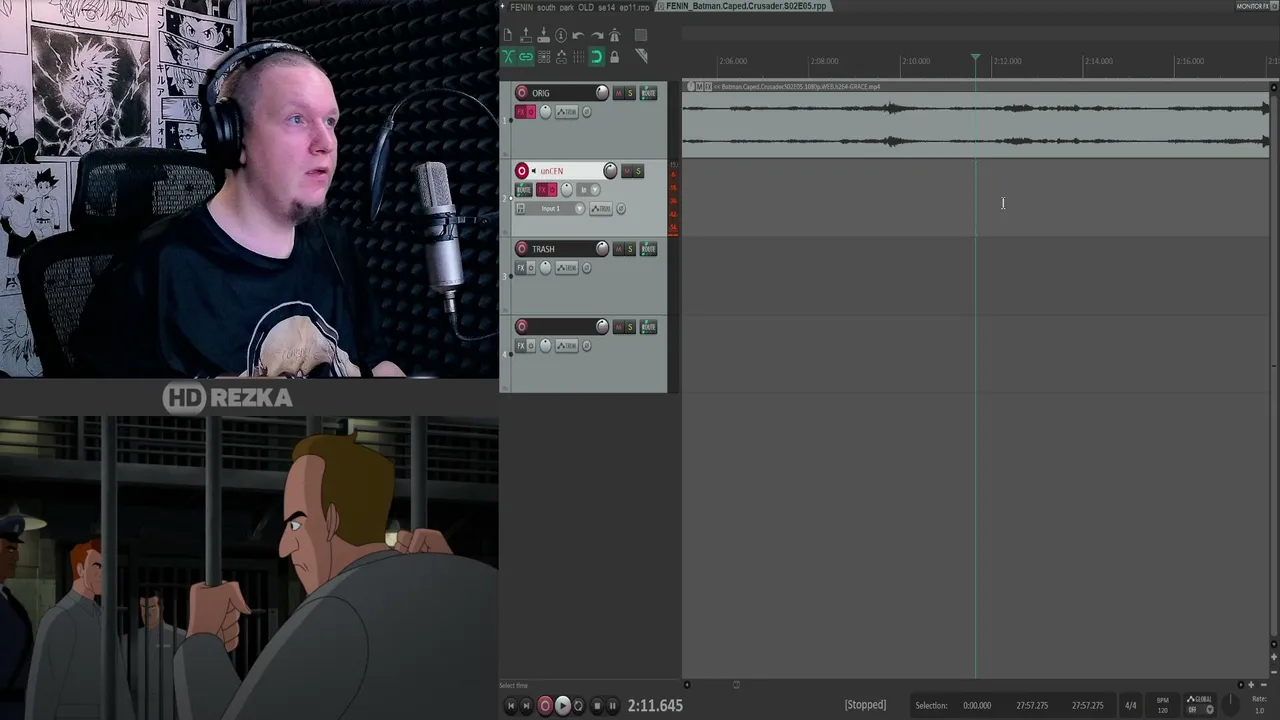This screenshot has height=720, width=1280.
Task: Mute the ORIG track
Action: click(x=619, y=93)
